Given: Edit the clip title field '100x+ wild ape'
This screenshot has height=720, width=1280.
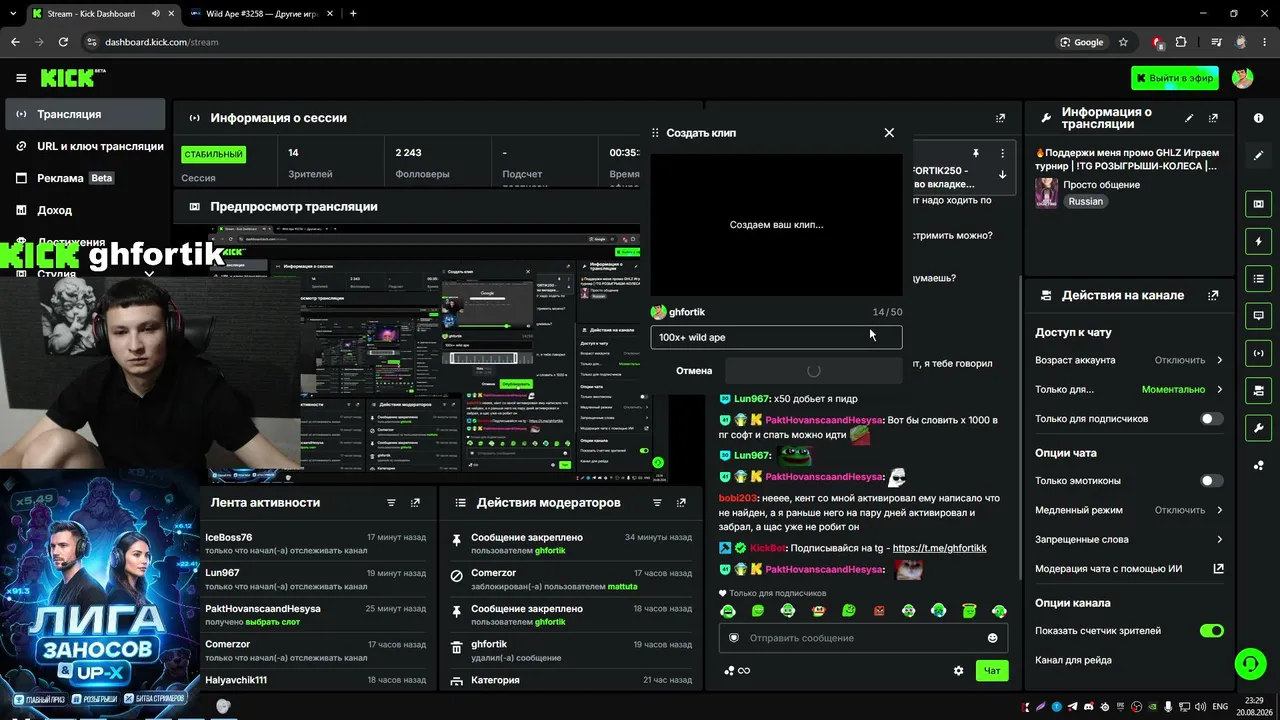Looking at the screenshot, I should (x=776, y=337).
